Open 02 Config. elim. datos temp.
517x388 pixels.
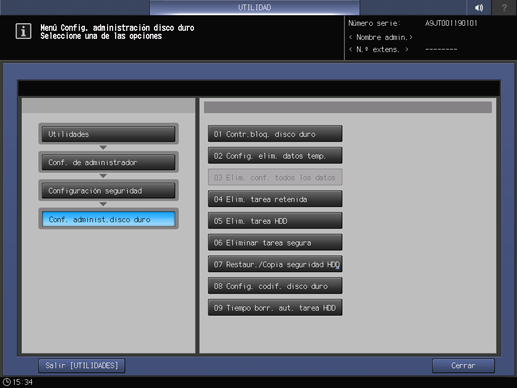[x=275, y=156]
